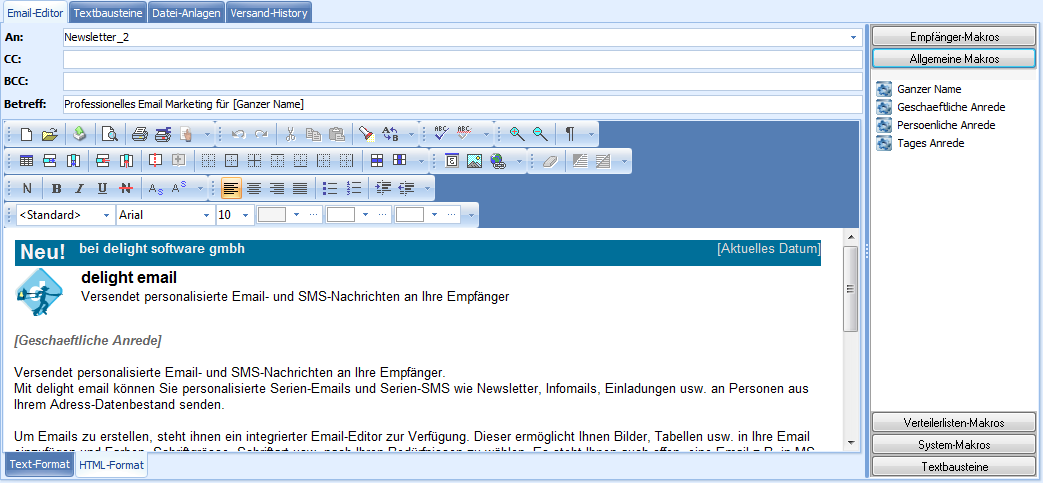The image size is (1043, 483).
Task: Center-align the text
Action: point(253,188)
